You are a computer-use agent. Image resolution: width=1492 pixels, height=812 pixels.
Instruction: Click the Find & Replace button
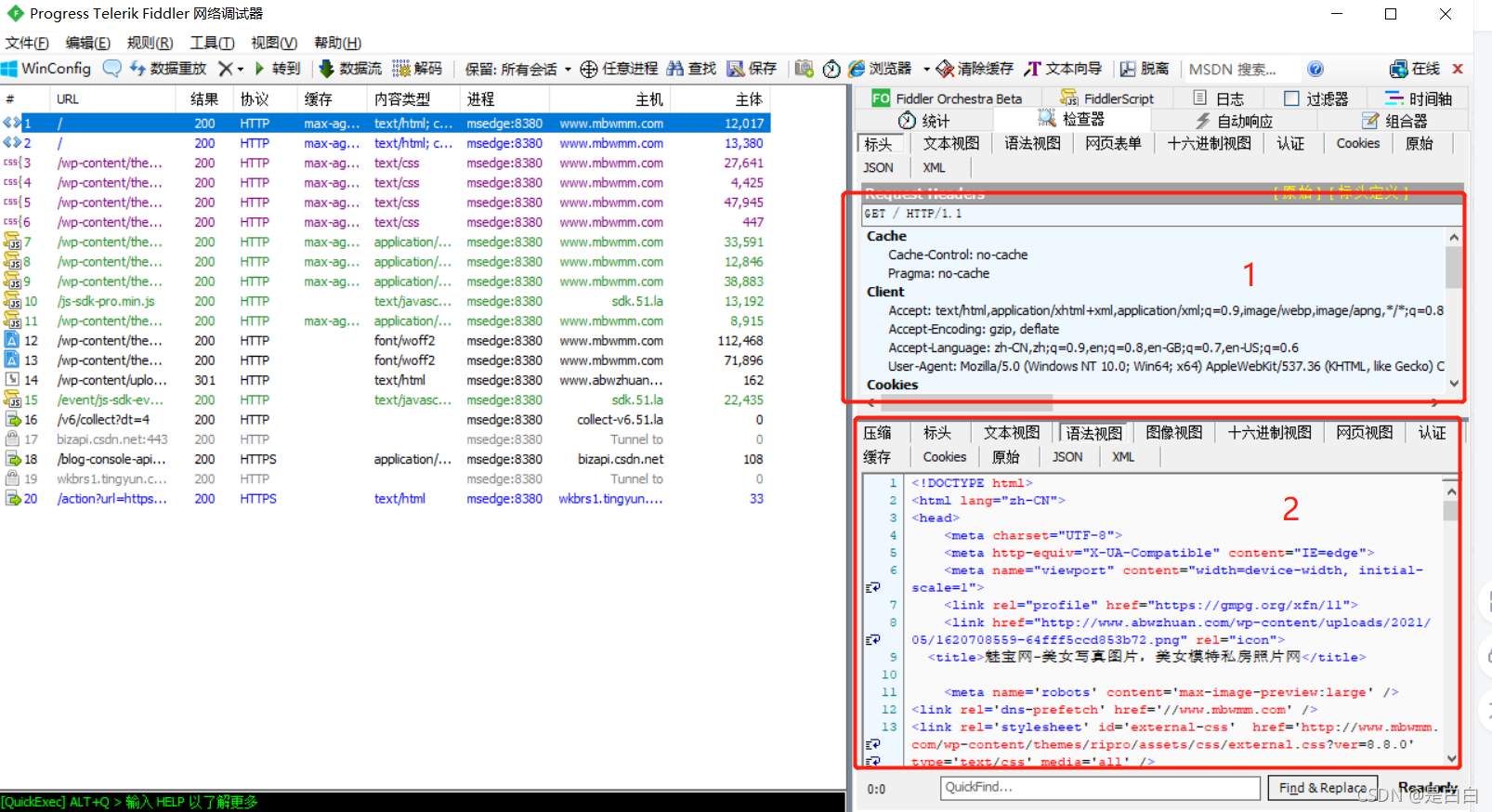click(x=1323, y=788)
